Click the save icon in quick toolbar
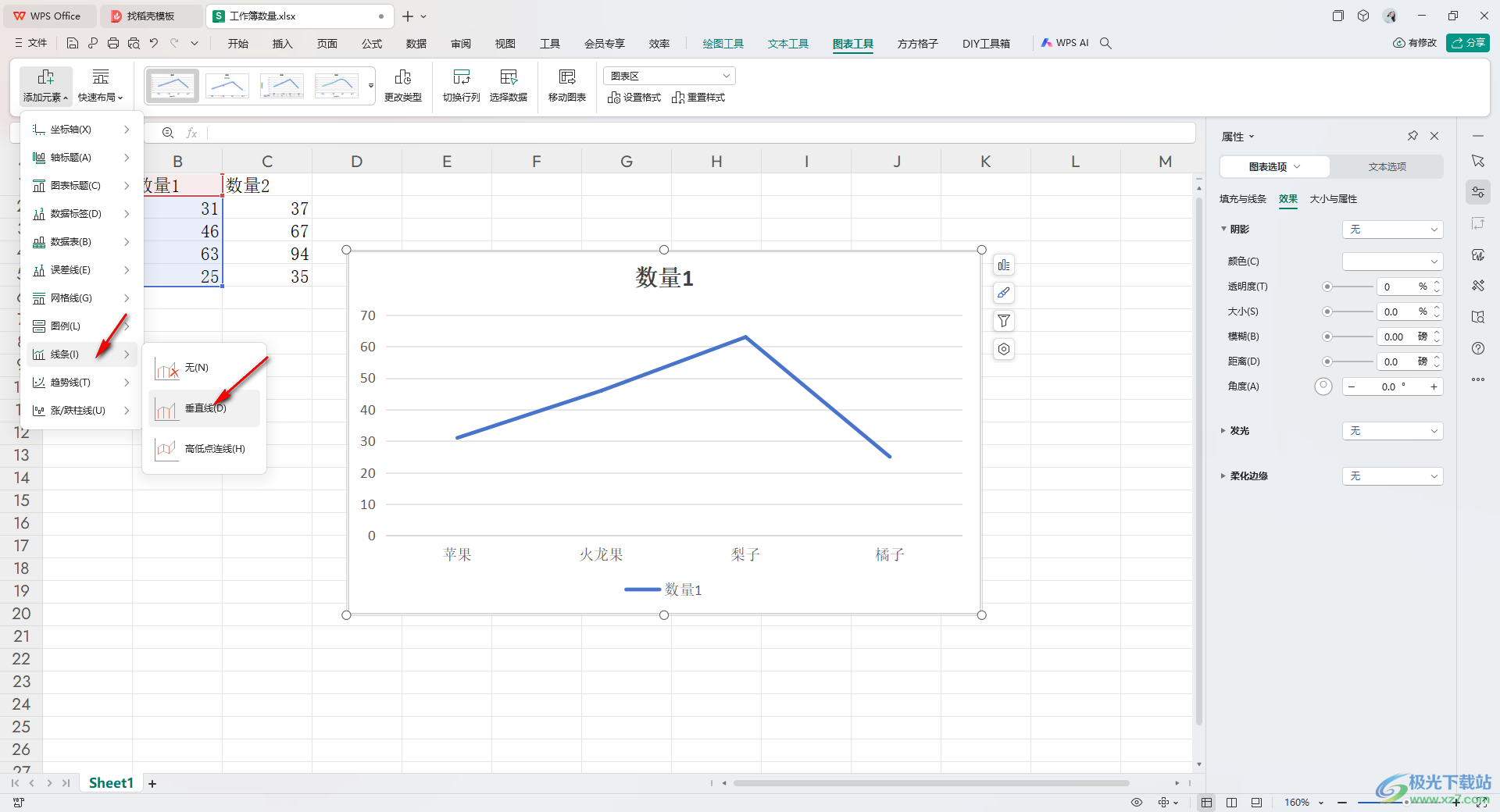1500x812 pixels. [73, 43]
